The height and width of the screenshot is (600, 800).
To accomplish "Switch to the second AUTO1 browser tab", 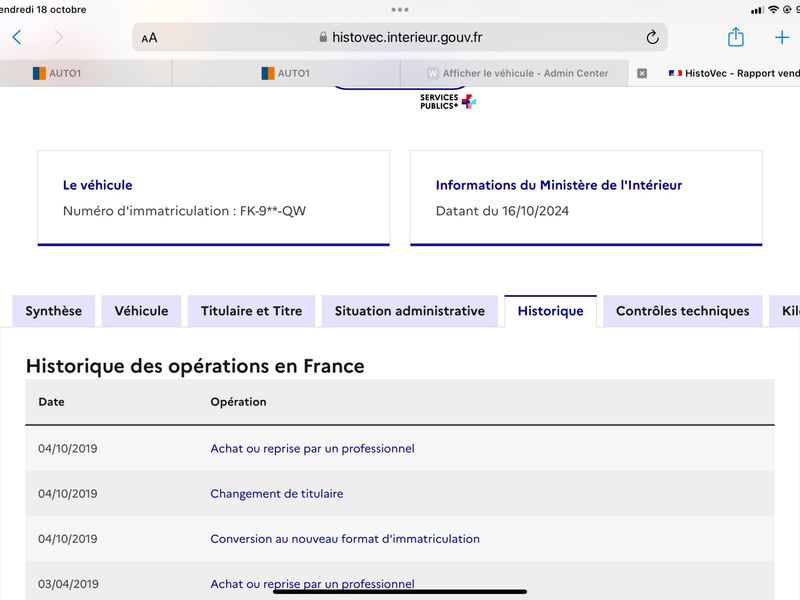I will click(286, 73).
